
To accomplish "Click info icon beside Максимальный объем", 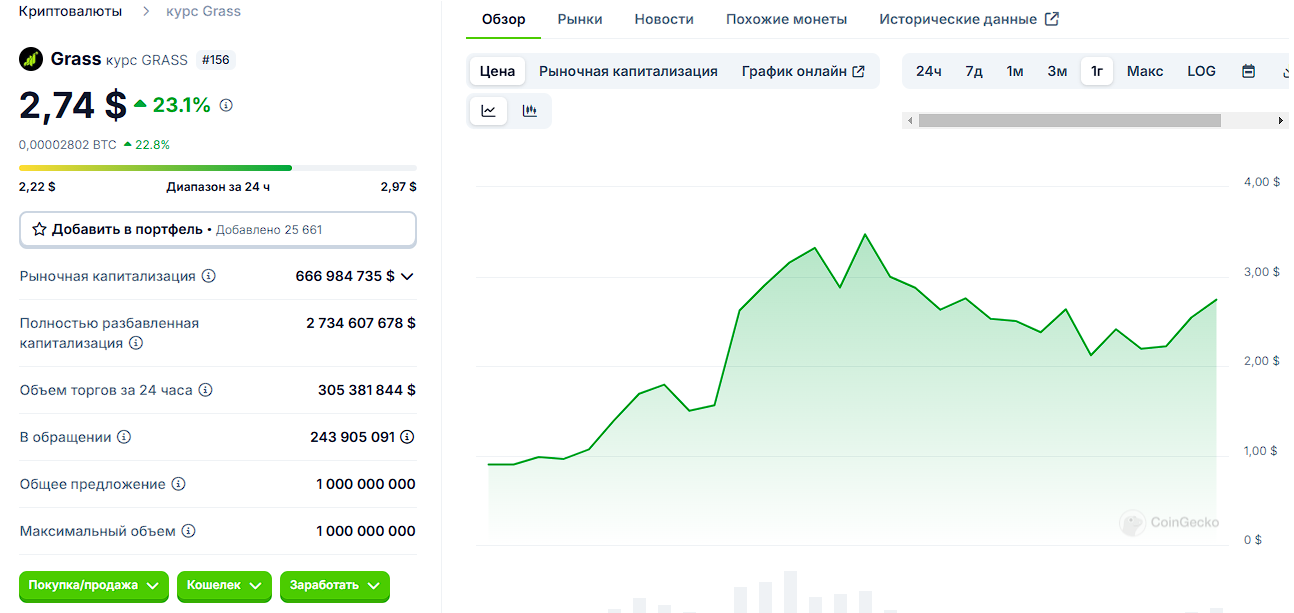I will pos(188,531).
